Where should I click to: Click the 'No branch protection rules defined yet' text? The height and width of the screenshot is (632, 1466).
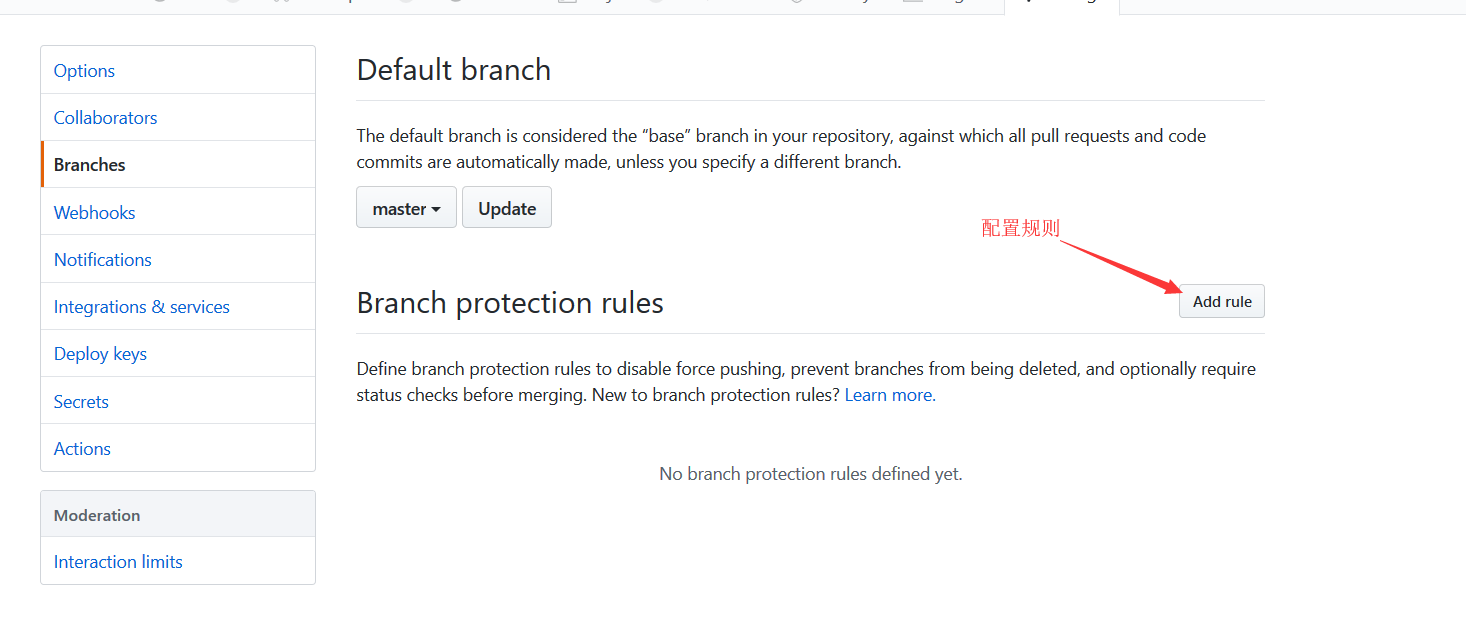click(810, 473)
